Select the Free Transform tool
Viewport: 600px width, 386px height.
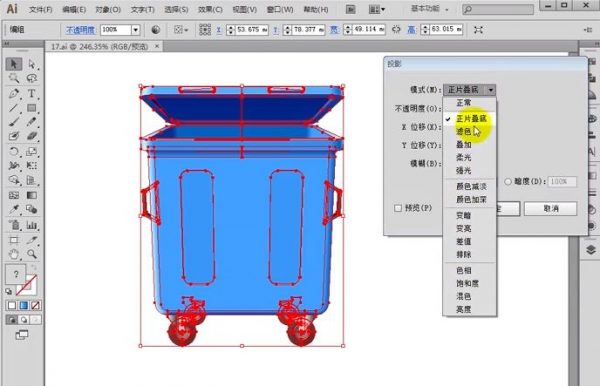click(32, 166)
